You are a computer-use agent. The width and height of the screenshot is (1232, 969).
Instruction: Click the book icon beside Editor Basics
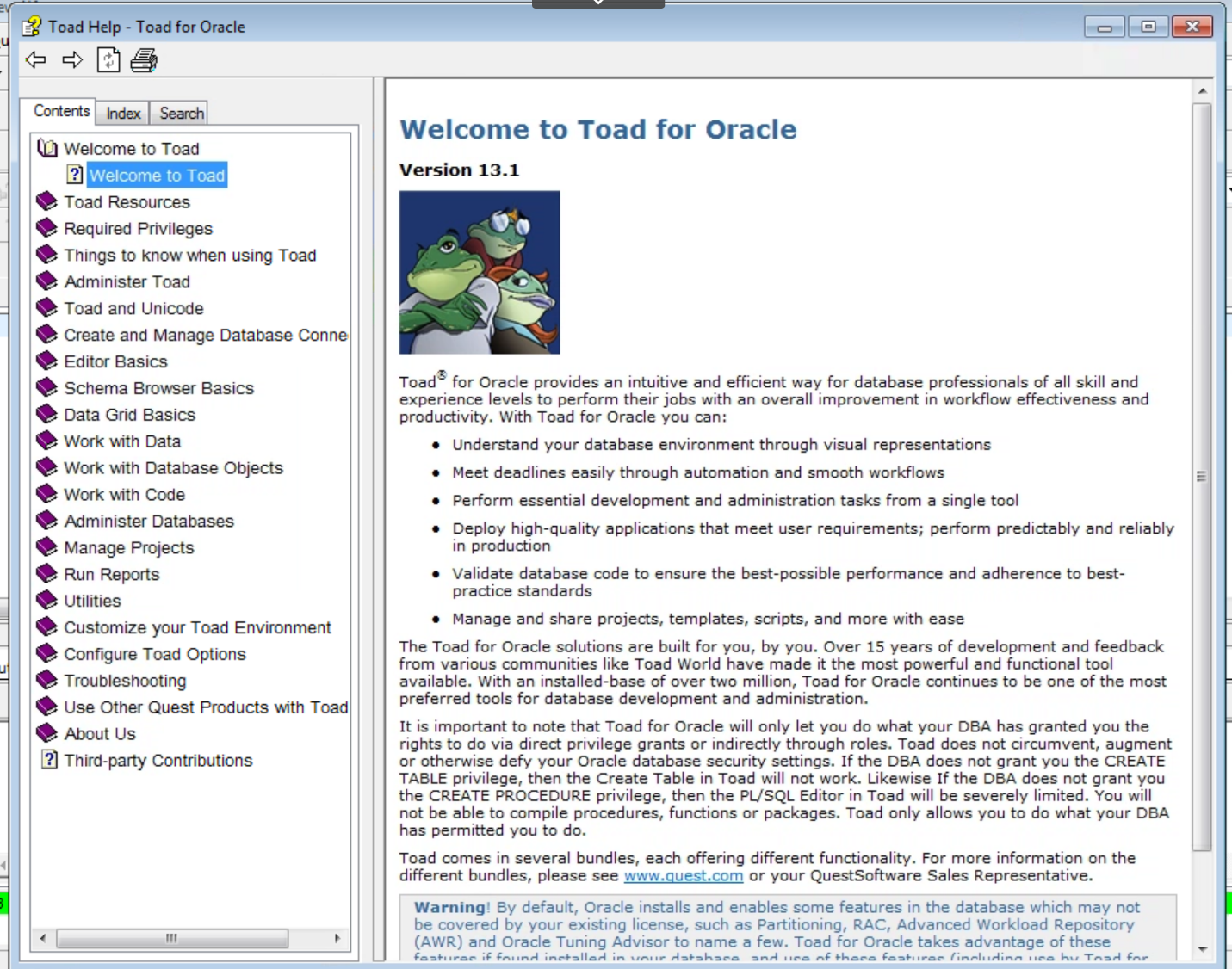[46, 361]
